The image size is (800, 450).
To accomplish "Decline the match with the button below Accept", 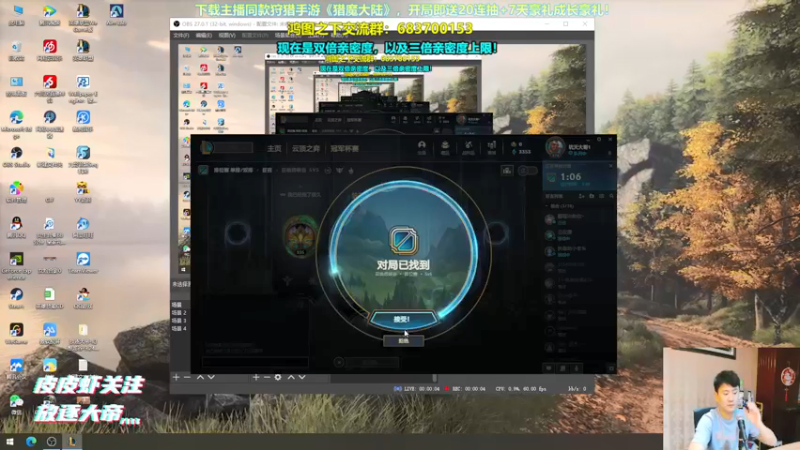I will (403, 340).
